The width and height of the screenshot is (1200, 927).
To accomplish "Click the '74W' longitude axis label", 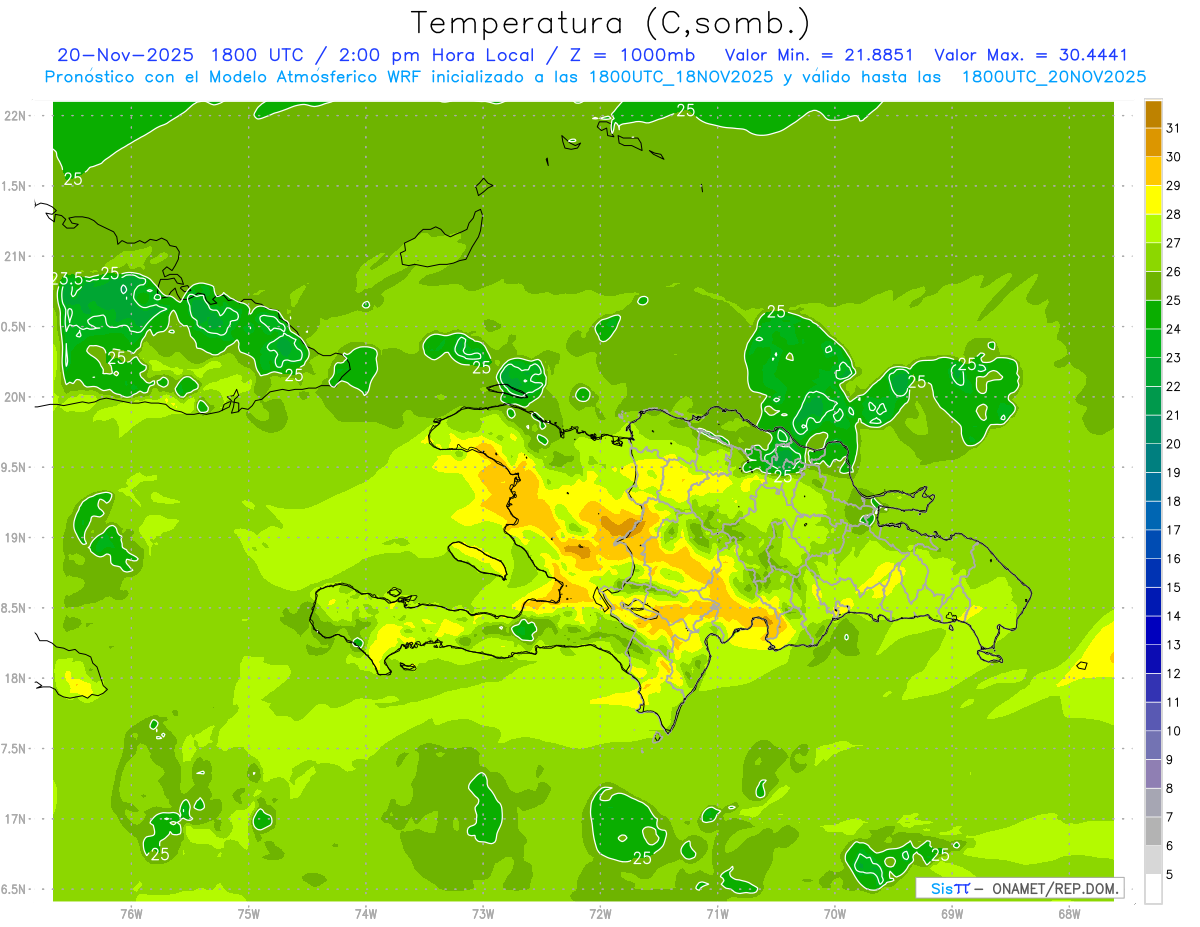I will (366, 913).
